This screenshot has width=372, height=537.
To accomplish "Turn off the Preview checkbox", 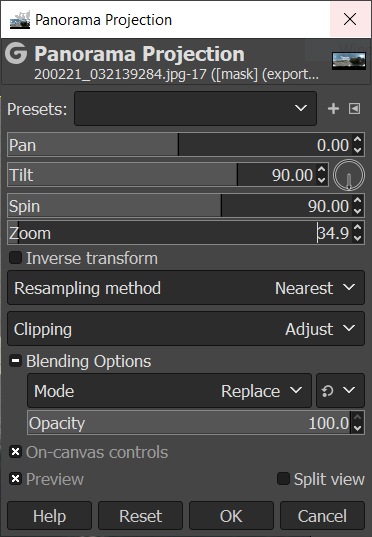I will [15, 479].
